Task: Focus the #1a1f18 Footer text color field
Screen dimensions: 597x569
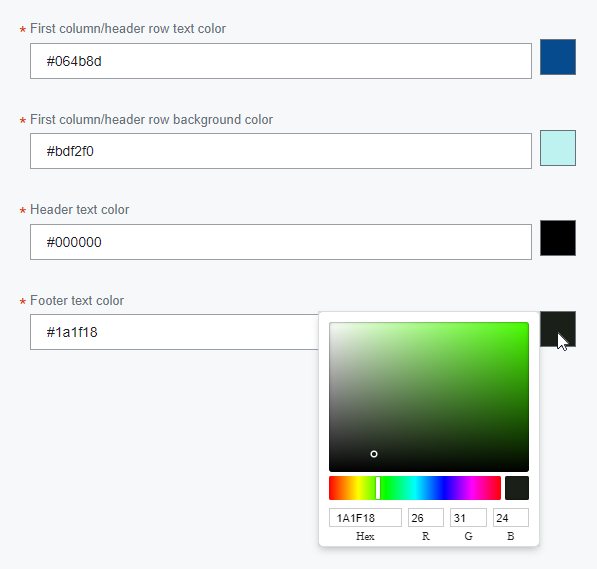Action: [174, 332]
